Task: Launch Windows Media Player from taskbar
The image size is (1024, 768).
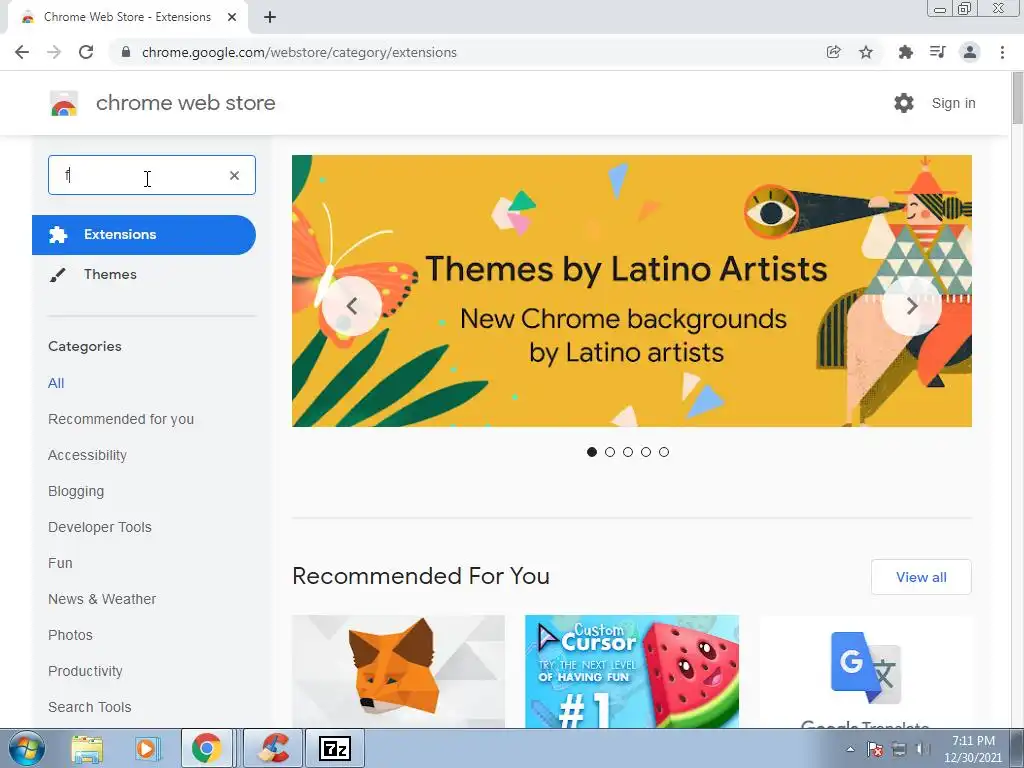Action: click(148, 748)
